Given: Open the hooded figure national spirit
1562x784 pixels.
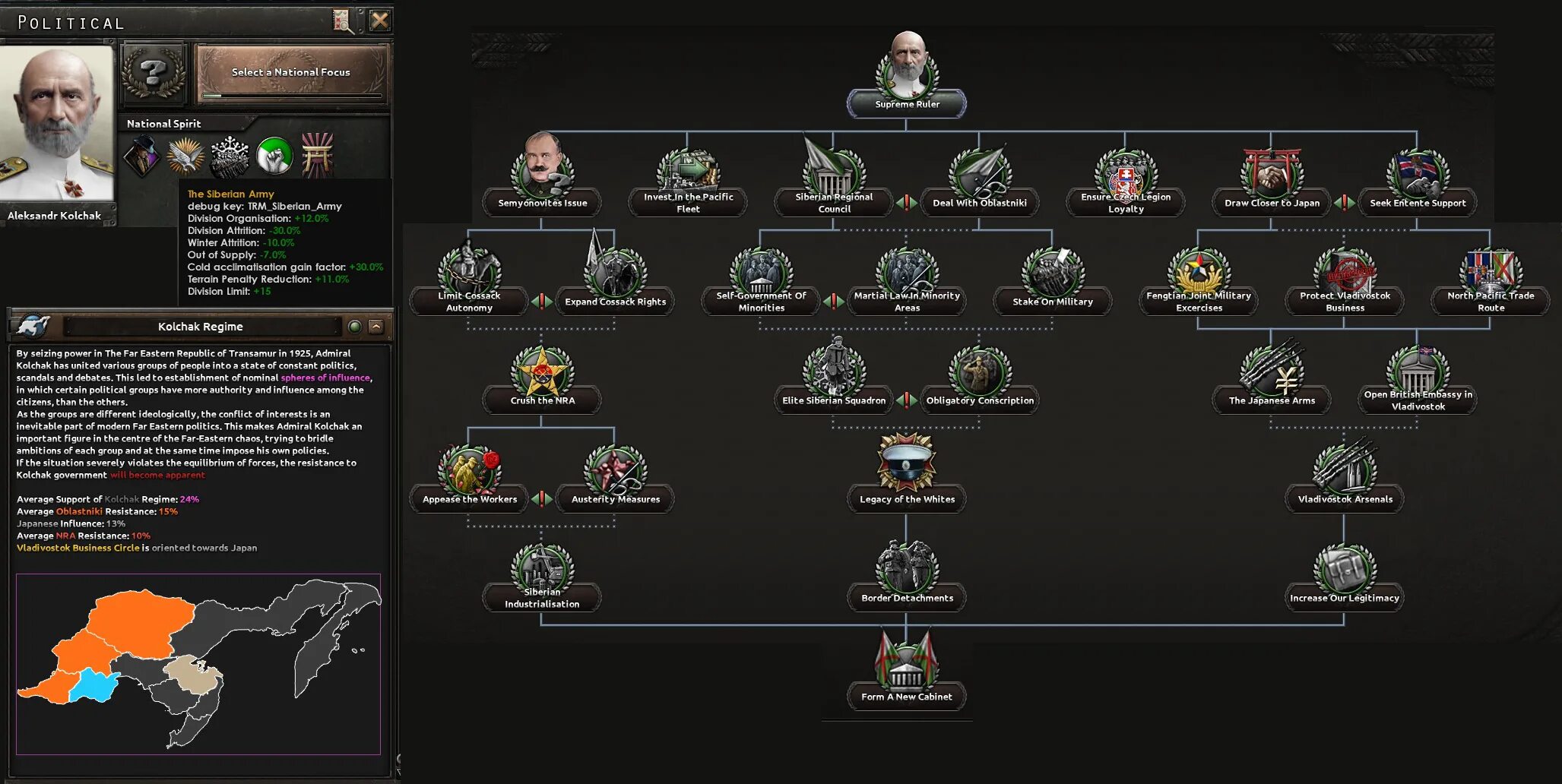Looking at the screenshot, I should [141, 155].
